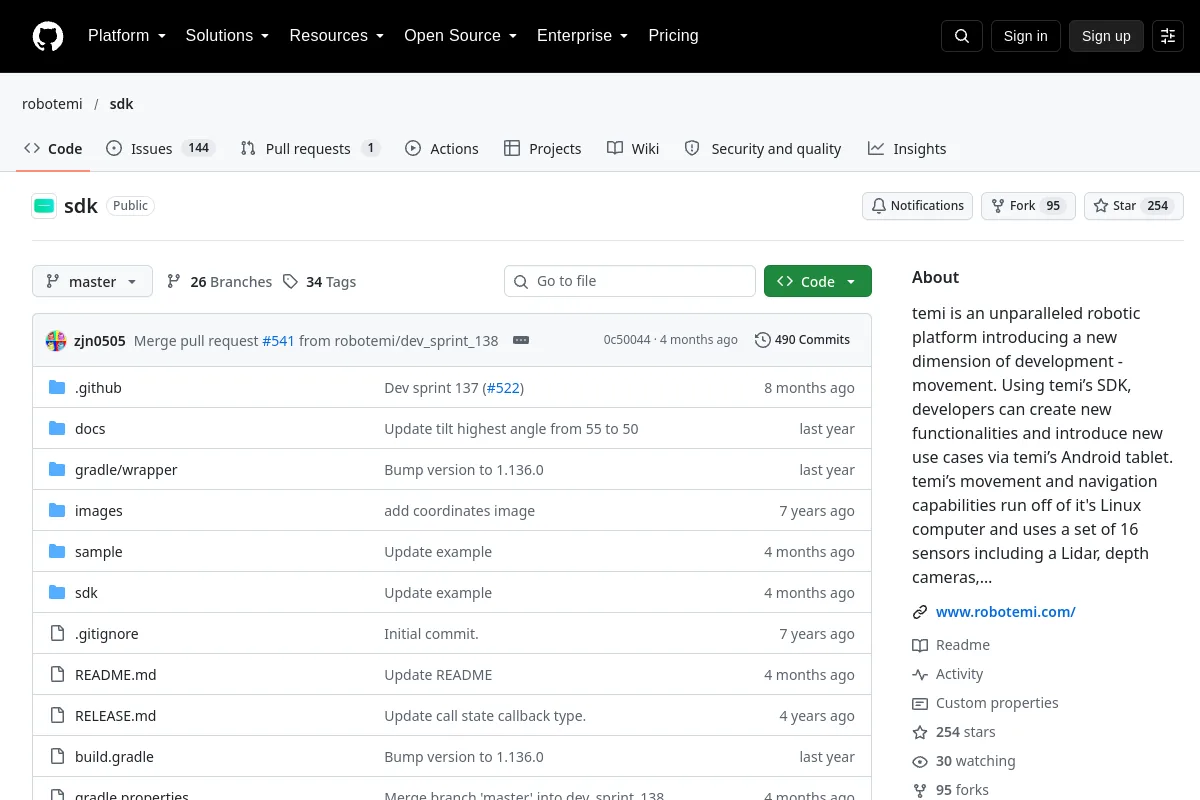Screen dimensions: 1200x800
Task: Click the build.gradle file icon
Action: (x=57, y=757)
